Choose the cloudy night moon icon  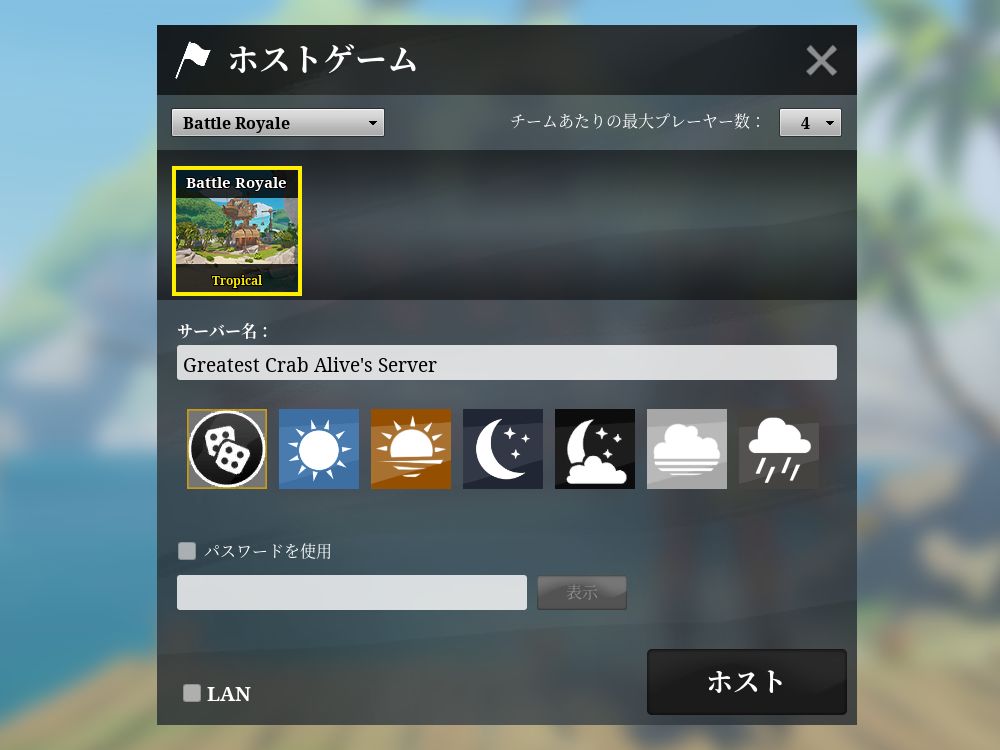pos(595,449)
